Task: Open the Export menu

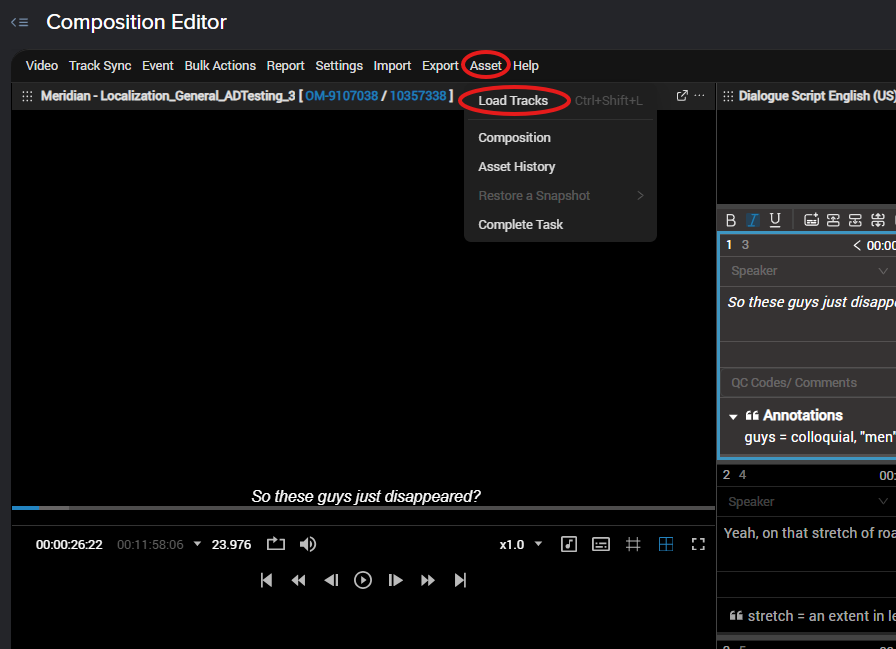Action: 440,66
